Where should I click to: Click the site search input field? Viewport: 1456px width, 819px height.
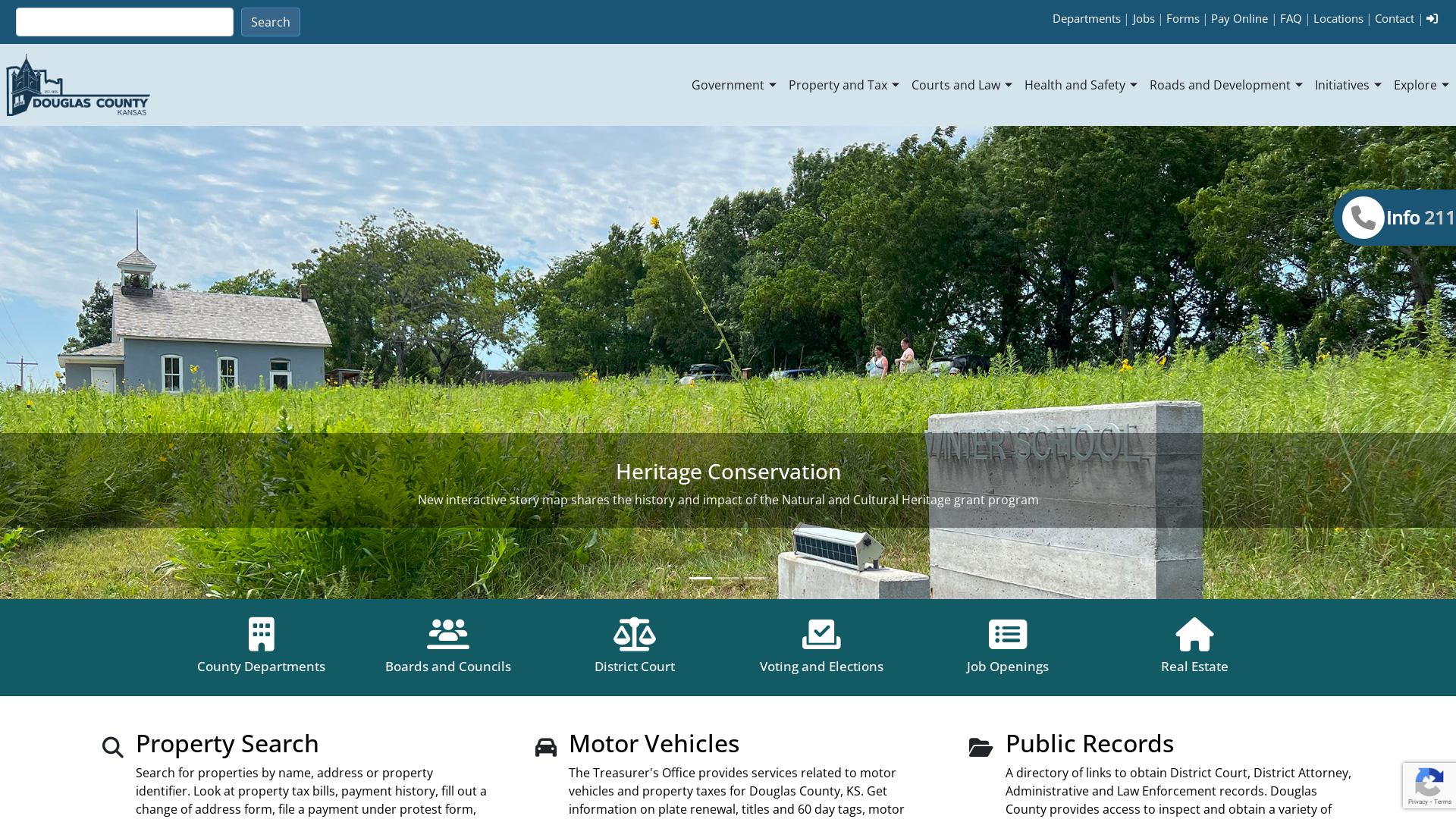[124, 22]
